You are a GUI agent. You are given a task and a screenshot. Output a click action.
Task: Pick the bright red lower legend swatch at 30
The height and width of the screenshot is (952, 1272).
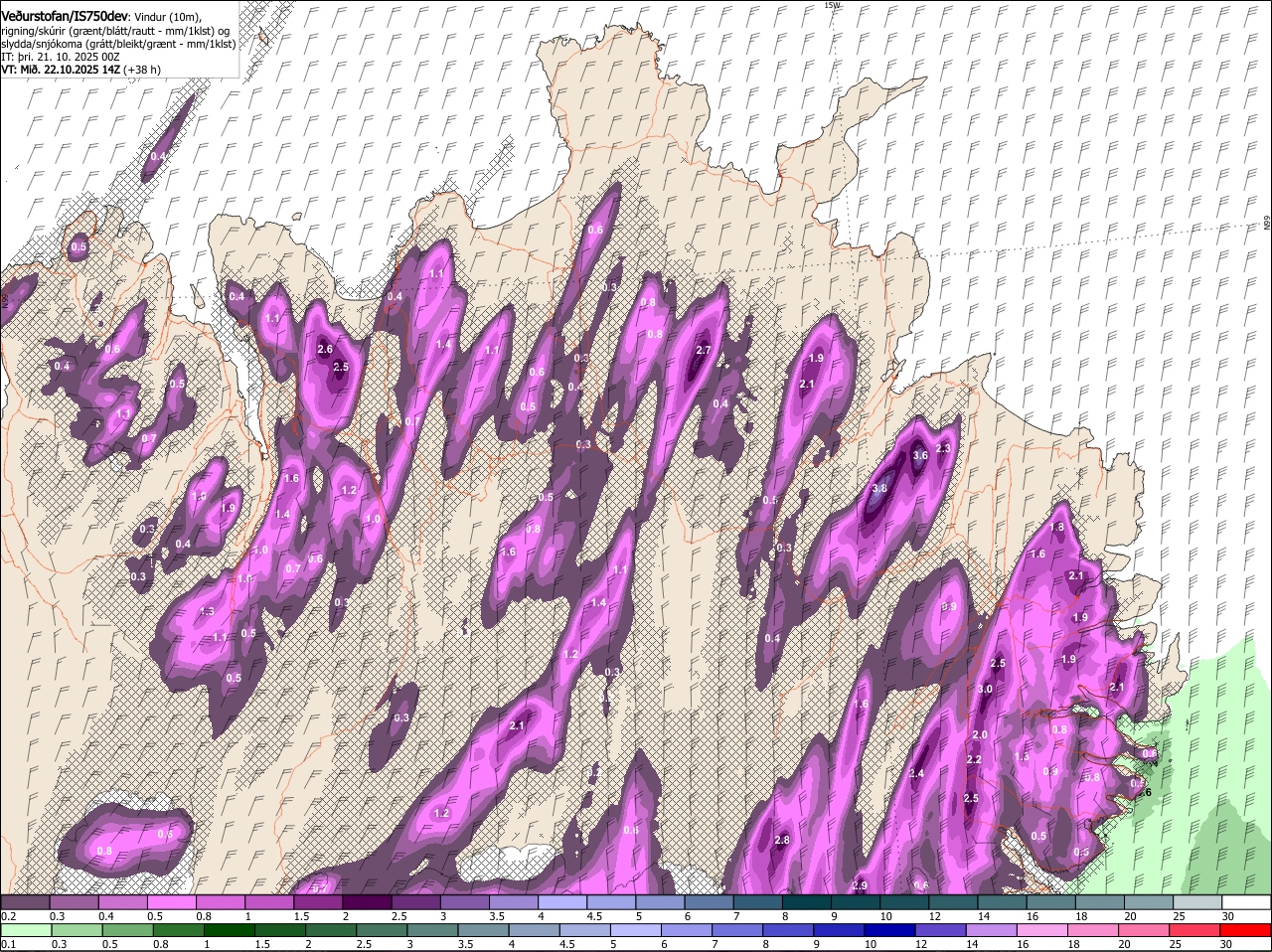coord(1245,931)
